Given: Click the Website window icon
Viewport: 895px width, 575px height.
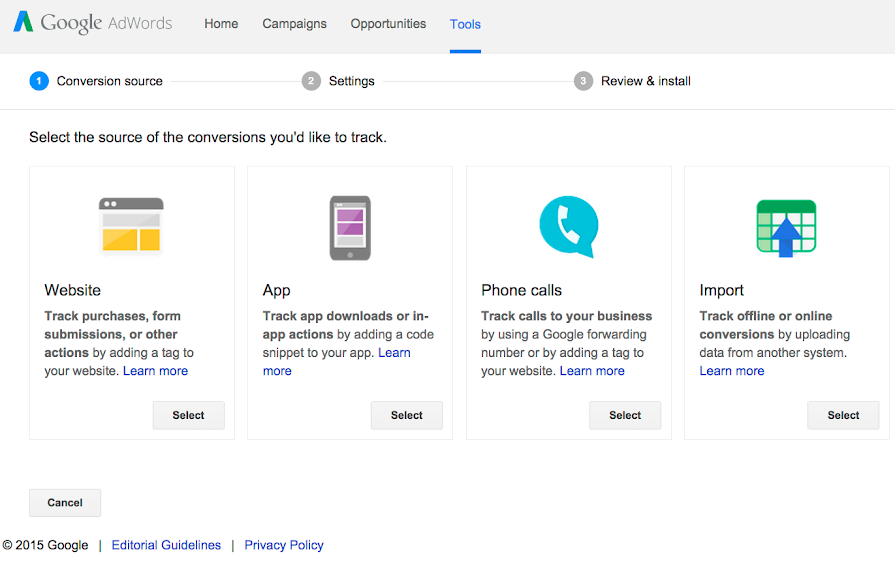Looking at the screenshot, I should [x=131, y=224].
